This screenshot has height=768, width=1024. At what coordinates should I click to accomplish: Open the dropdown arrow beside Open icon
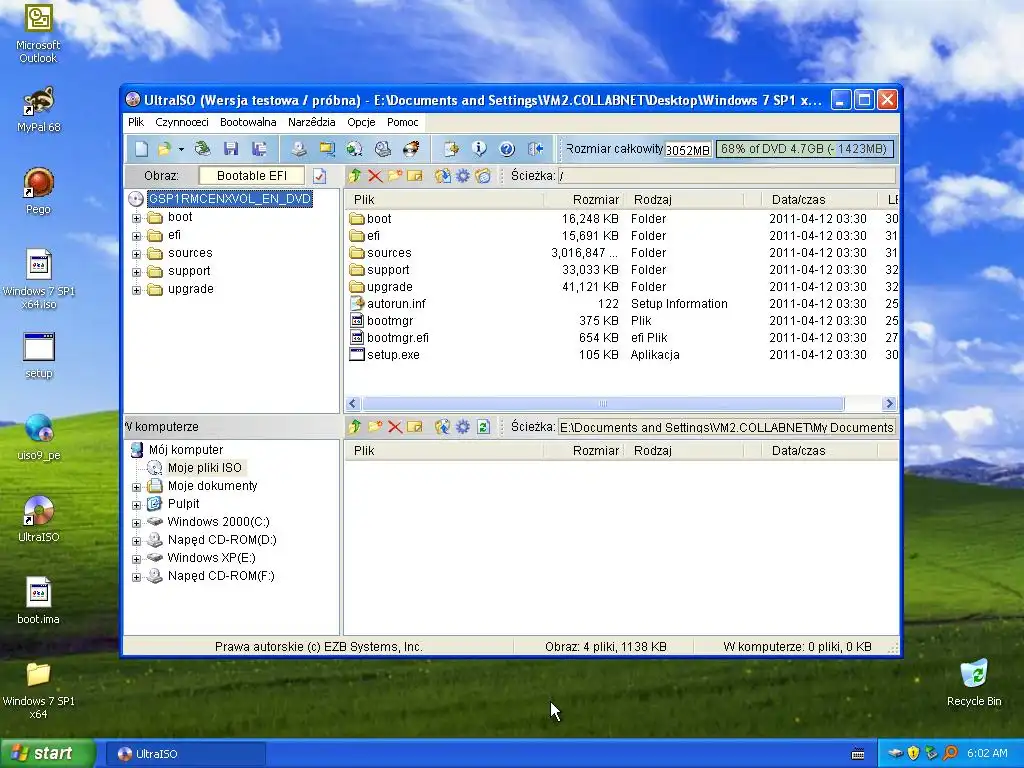pyautogui.click(x=181, y=150)
